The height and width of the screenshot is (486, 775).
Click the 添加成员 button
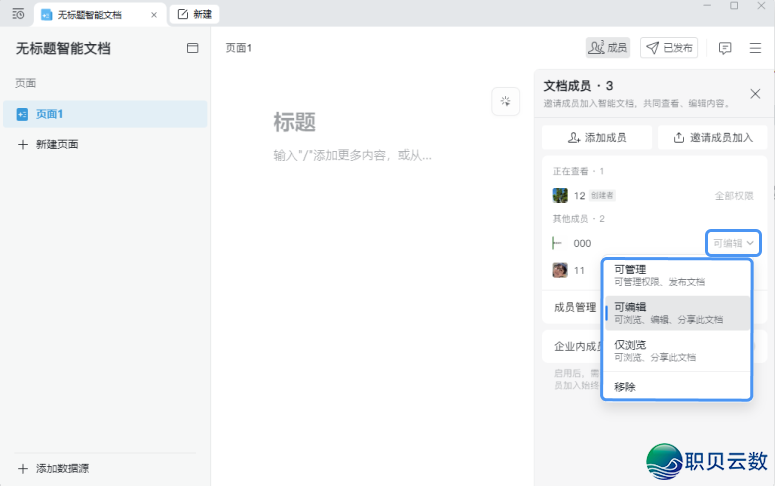597,137
